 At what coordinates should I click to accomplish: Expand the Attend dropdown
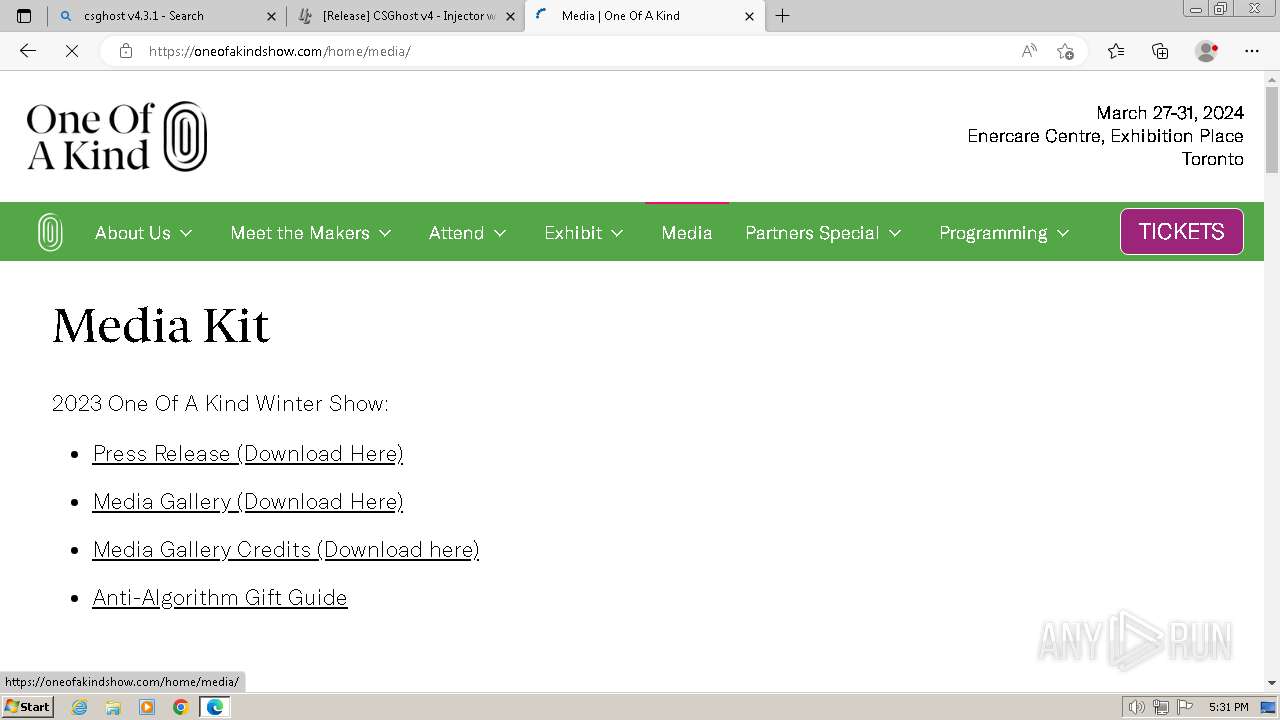pyautogui.click(x=468, y=232)
